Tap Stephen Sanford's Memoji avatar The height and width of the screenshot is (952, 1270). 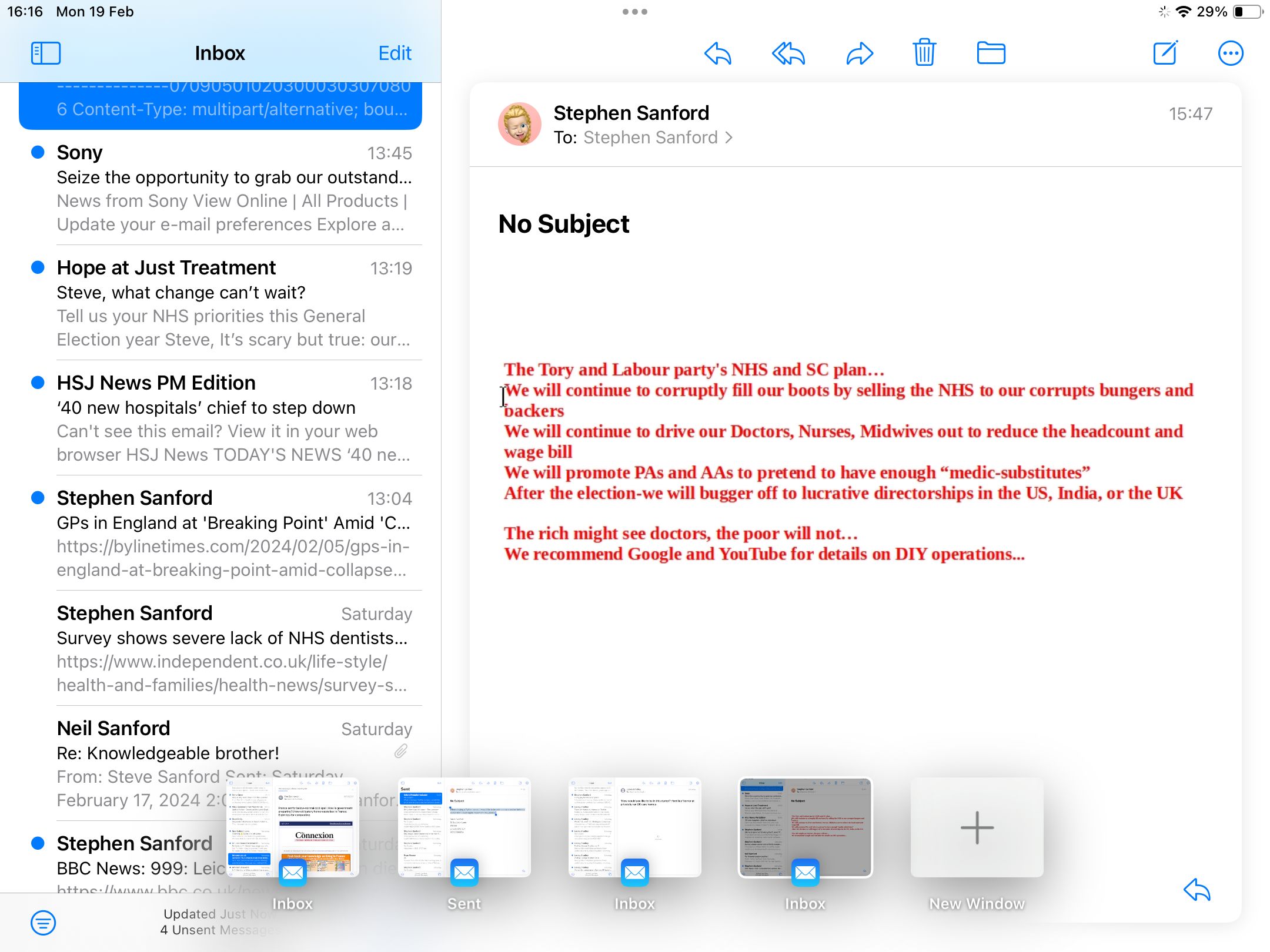[x=520, y=124]
